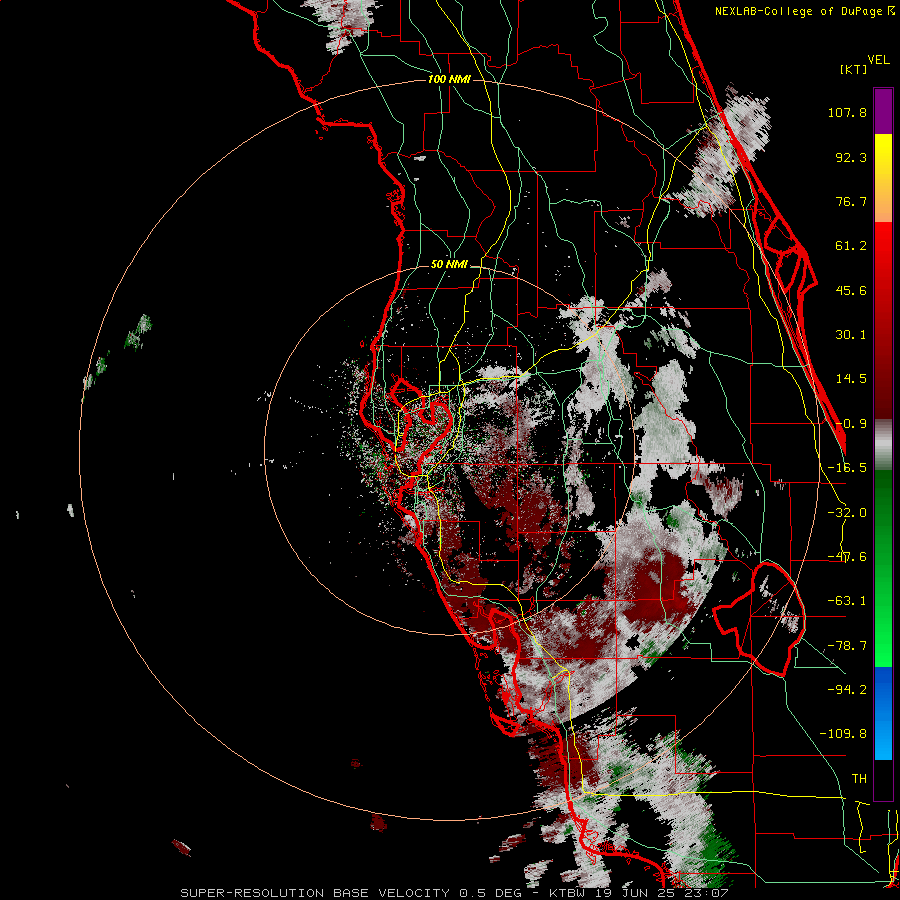The height and width of the screenshot is (900, 900).
Task: Click the TH label on the legend
Action: (x=859, y=779)
